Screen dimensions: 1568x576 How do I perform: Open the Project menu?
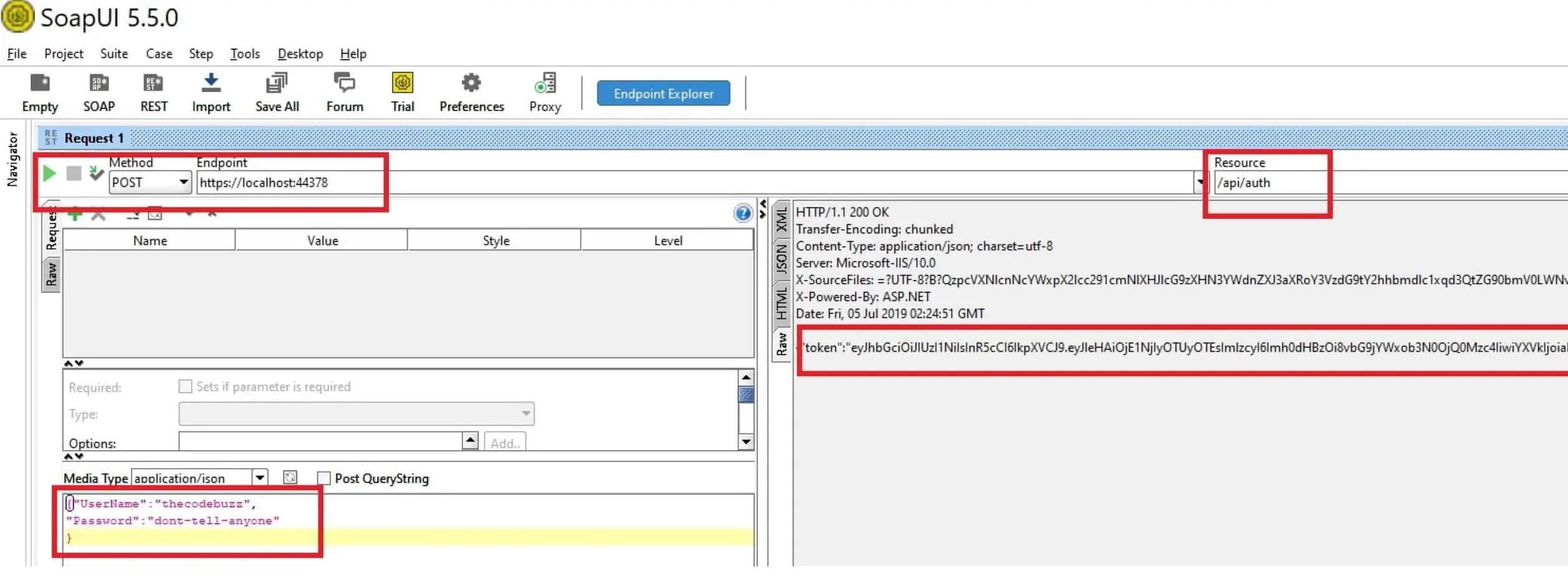coord(64,54)
